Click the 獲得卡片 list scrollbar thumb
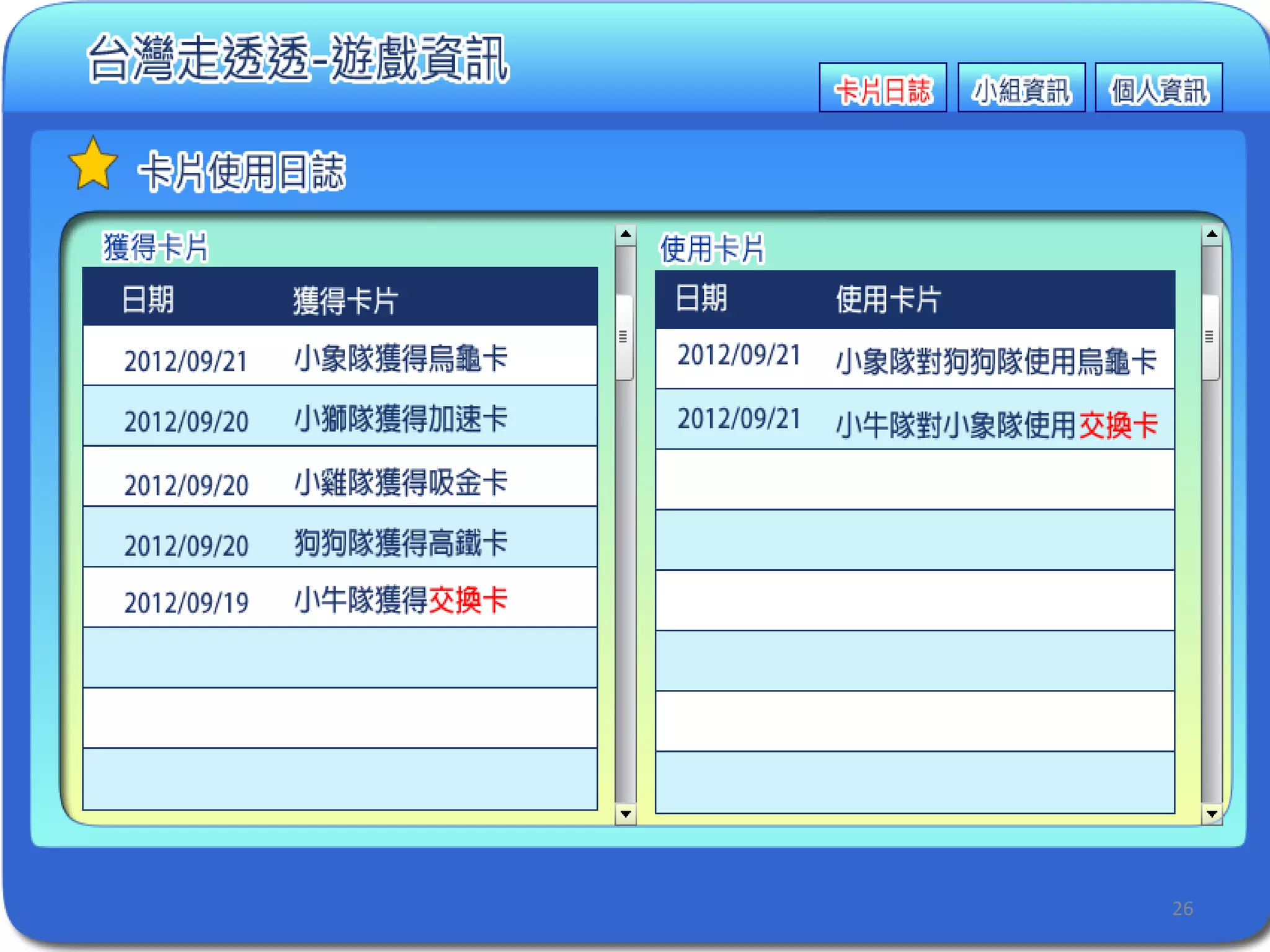Viewport: 1270px width, 952px height. tap(624, 337)
